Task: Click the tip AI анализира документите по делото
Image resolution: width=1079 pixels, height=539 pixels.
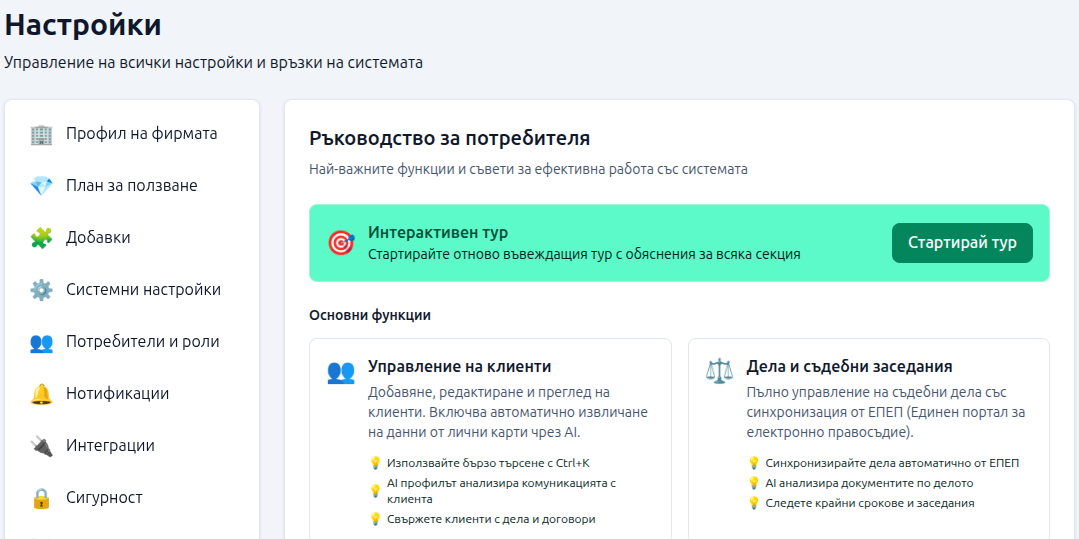Action: 869,483
